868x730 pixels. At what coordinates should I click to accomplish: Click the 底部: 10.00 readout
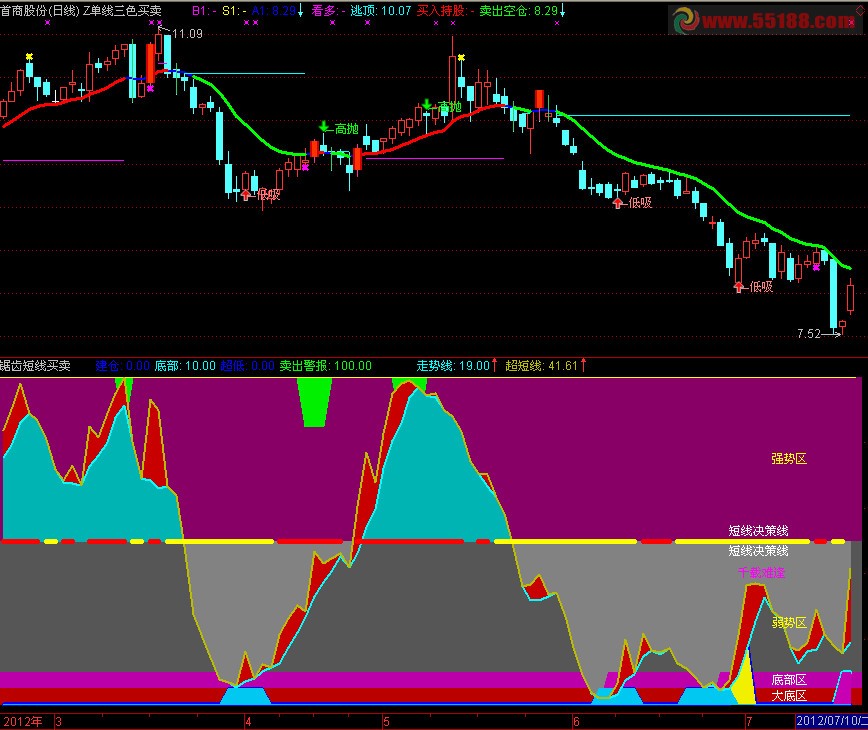click(x=185, y=366)
